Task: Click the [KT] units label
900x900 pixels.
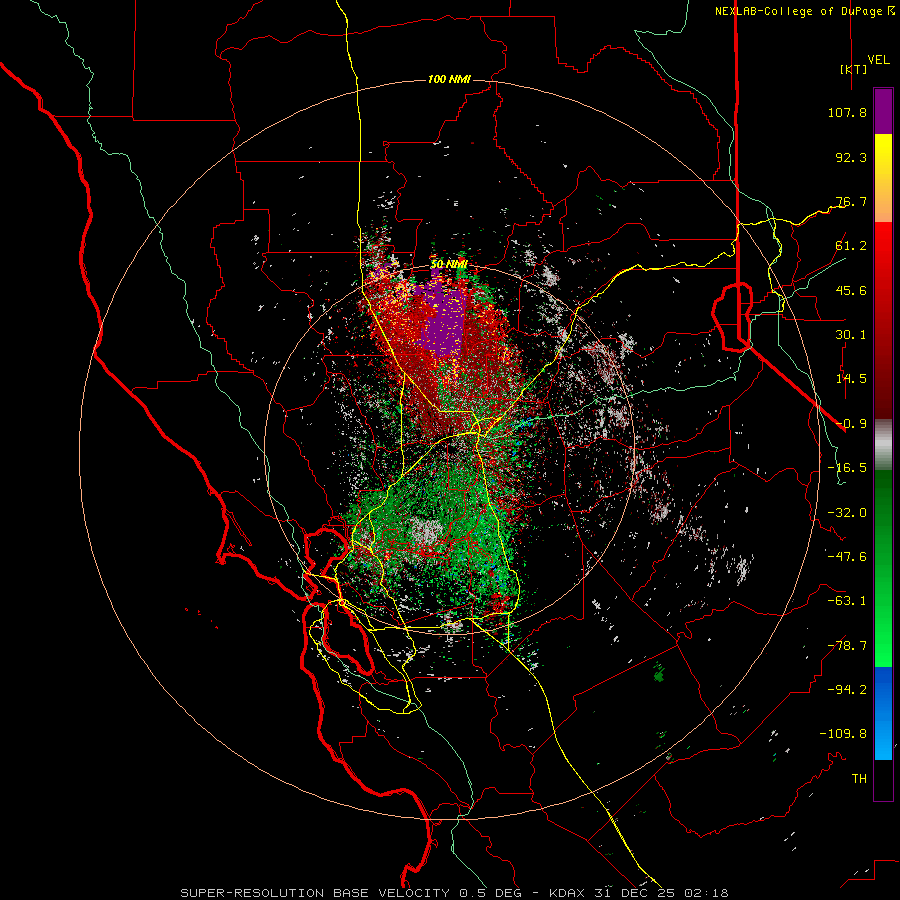Action: click(x=853, y=69)
